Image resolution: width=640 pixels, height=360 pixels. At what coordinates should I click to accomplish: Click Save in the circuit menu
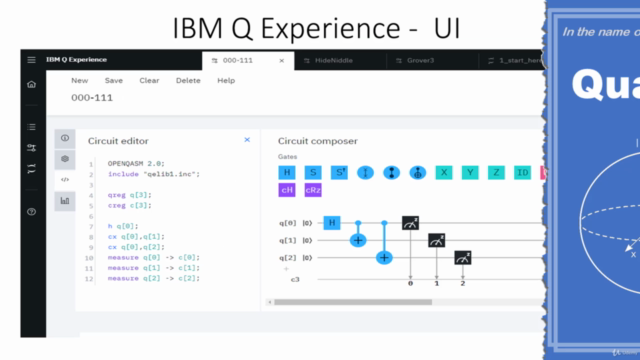click(114, 80)
